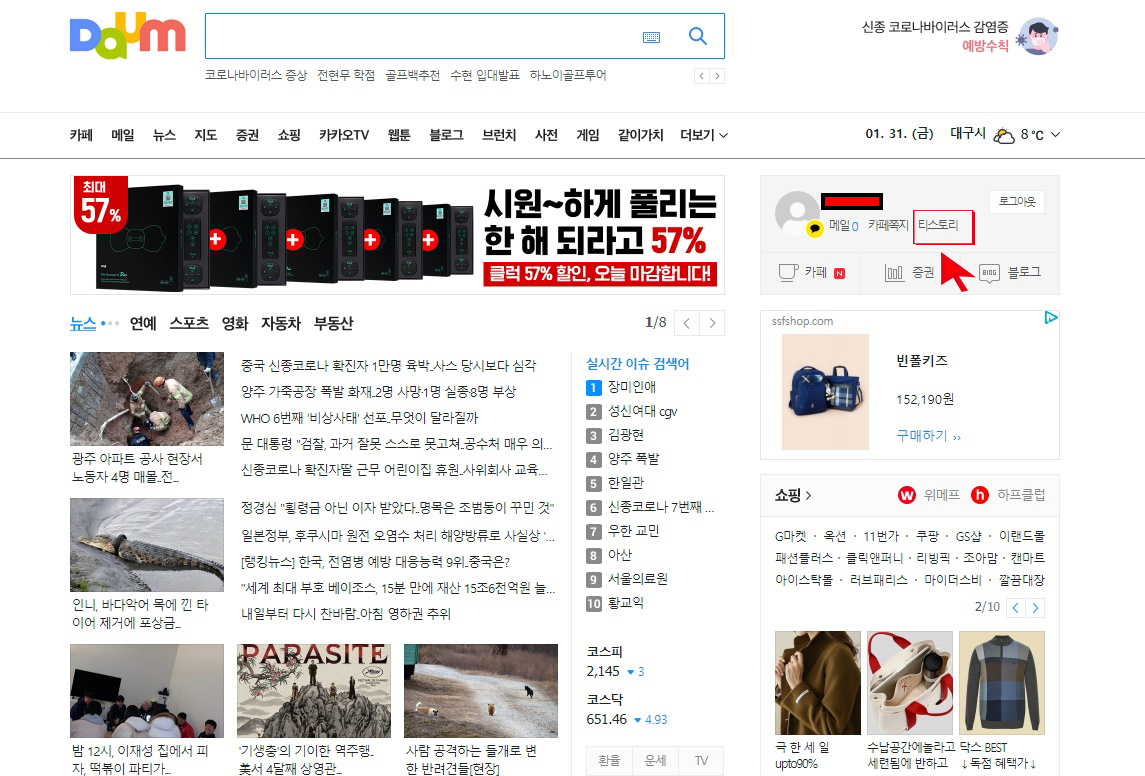Switch to the 스포츠 news tab
The height and width of the screenshot is (776, 1145).
point(189,323)
